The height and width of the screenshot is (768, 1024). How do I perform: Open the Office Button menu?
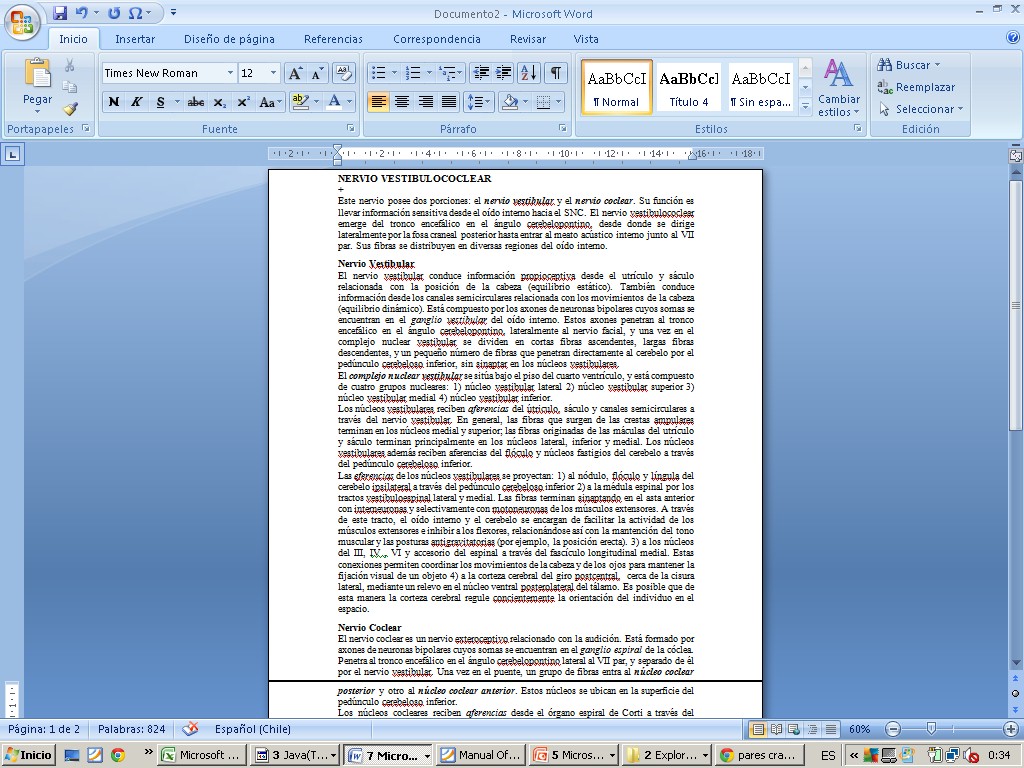[x=22, y=21]
